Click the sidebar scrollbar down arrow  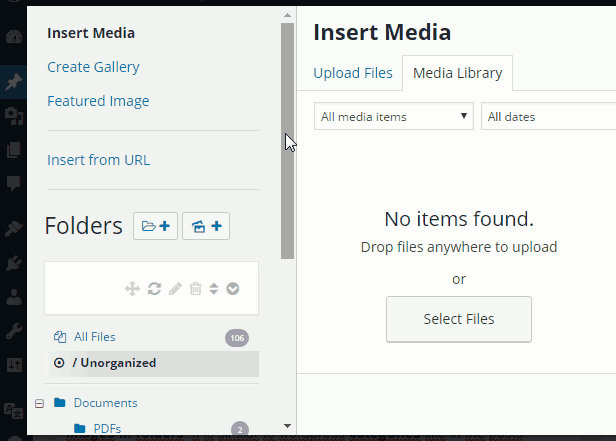[288, 426]
